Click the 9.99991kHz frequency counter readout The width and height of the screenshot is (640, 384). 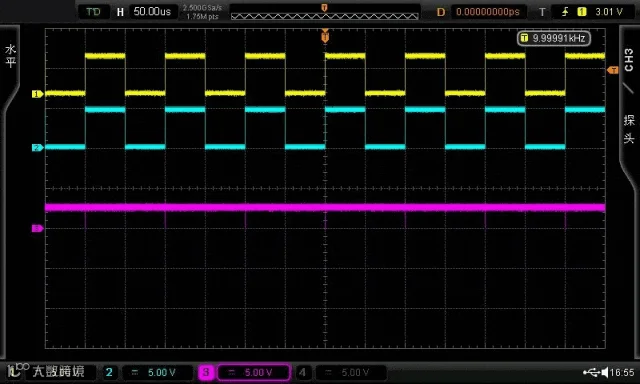pos(553,38)
